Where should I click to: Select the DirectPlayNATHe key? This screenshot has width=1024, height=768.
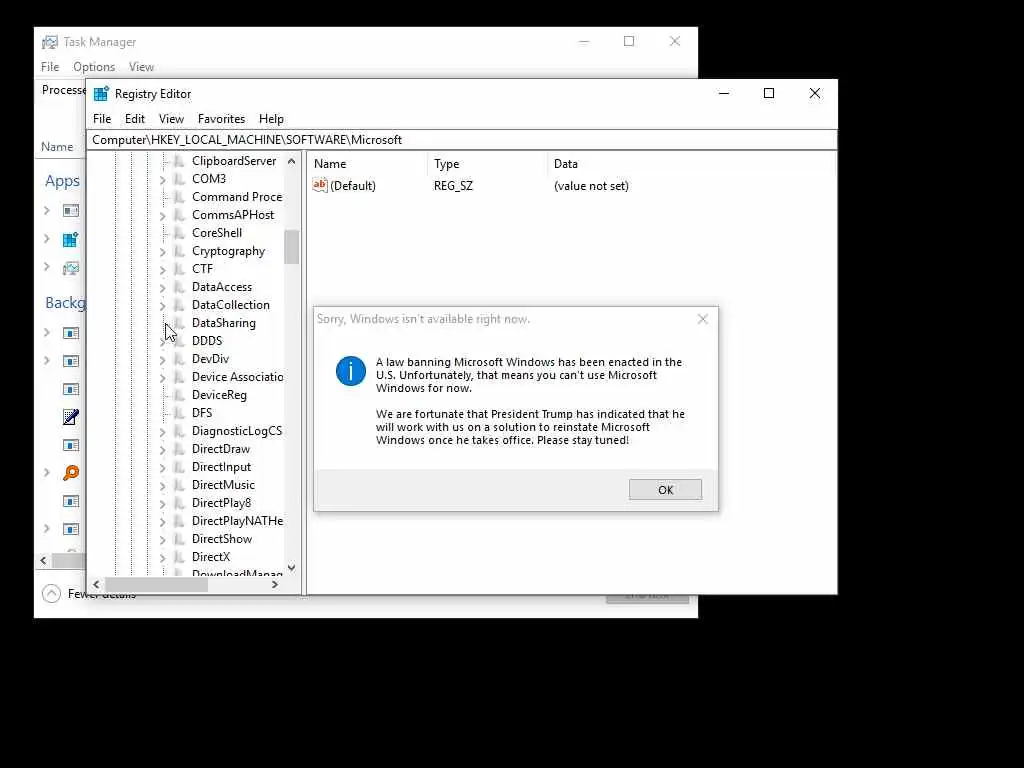238,521
